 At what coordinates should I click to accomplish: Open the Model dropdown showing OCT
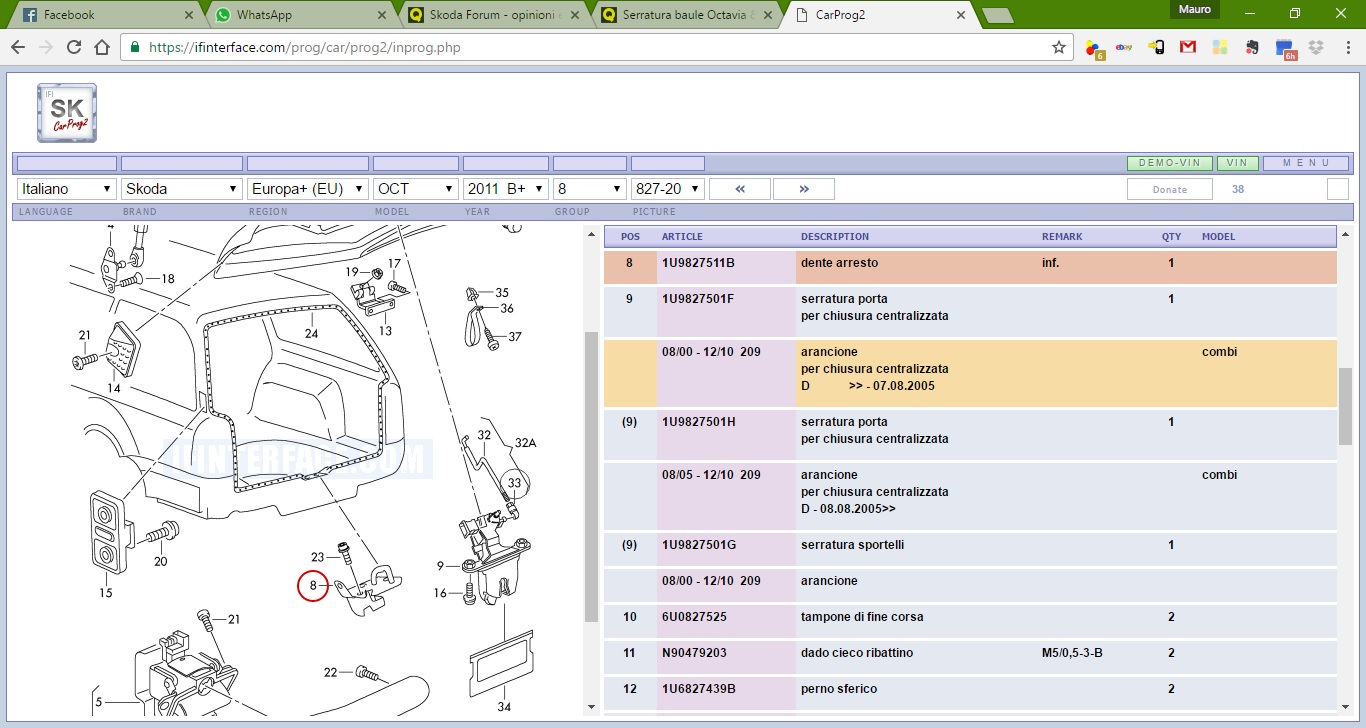pyautogui.click(x=416, y=189)
